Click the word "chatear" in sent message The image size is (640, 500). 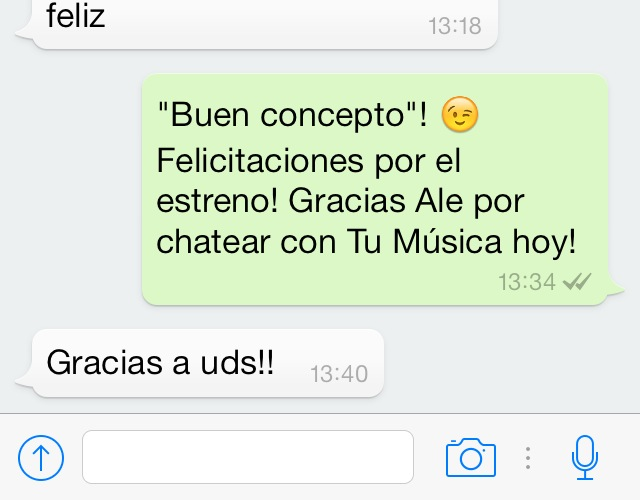point(213,242)
